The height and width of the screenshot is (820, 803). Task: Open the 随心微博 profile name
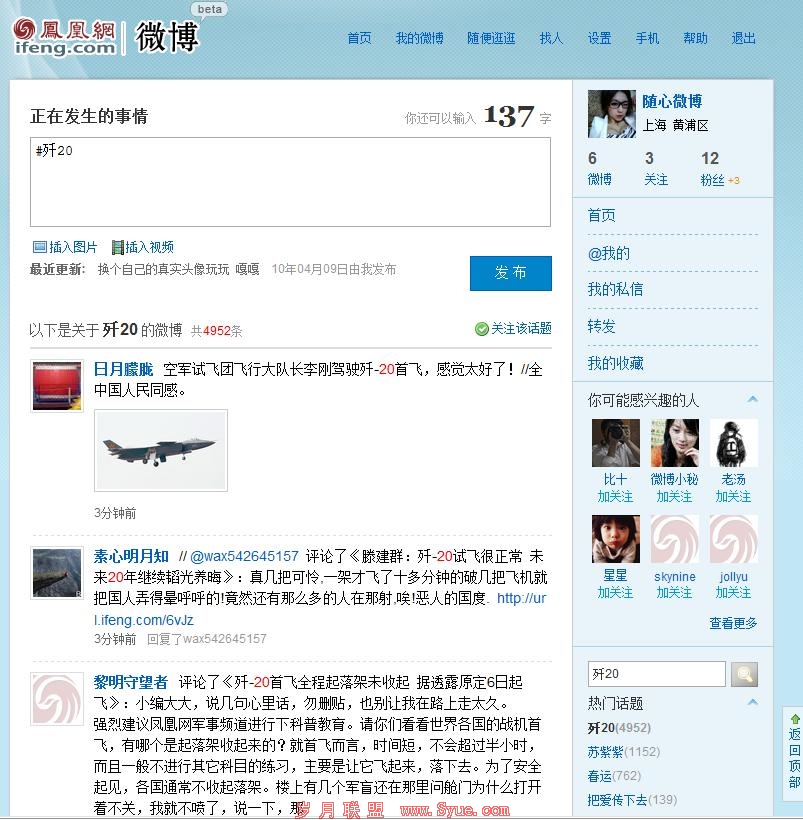click(672, 101)
